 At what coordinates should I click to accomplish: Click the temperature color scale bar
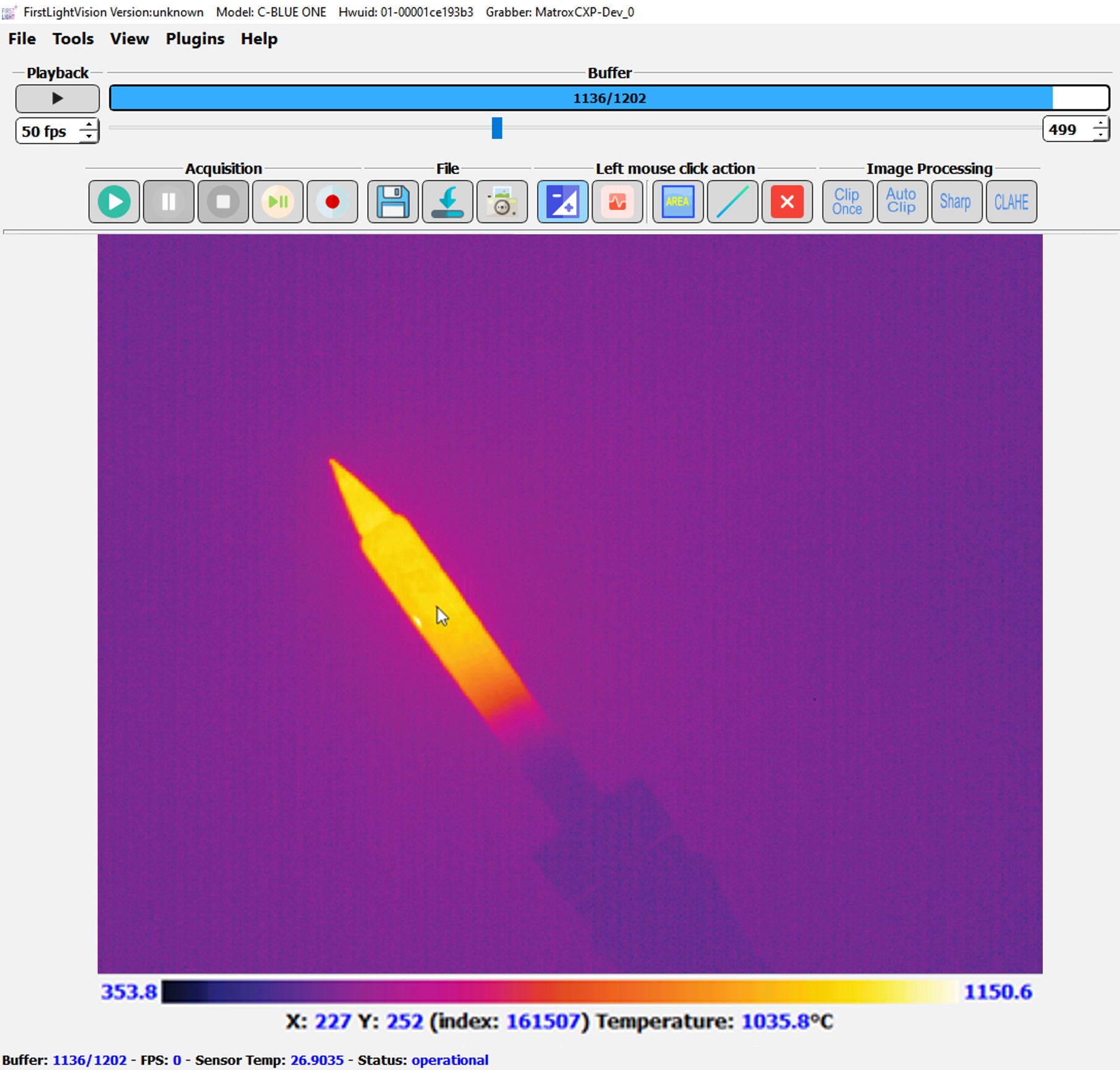(559, 991)
